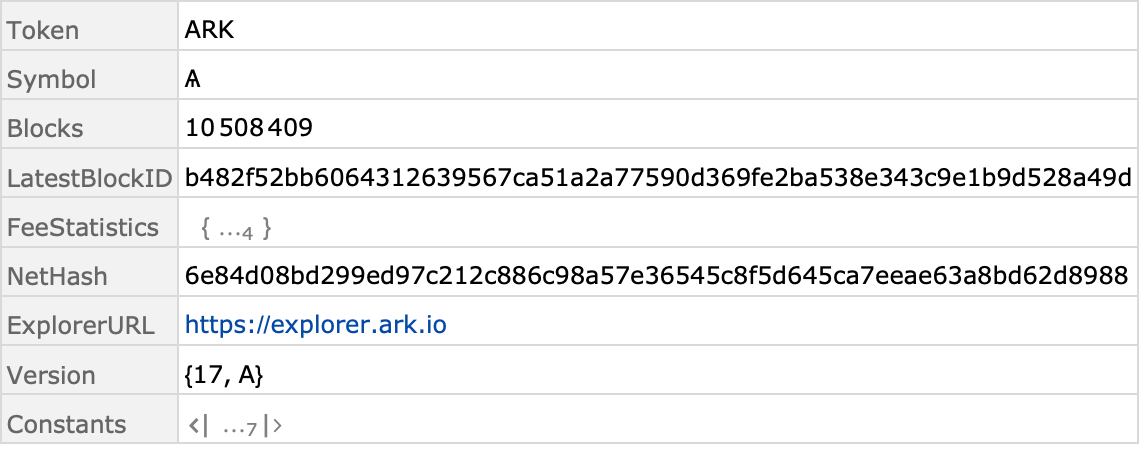1141x475 pixels.
Task: Click the LatestBlockID hash value
Action: [658, 177]
